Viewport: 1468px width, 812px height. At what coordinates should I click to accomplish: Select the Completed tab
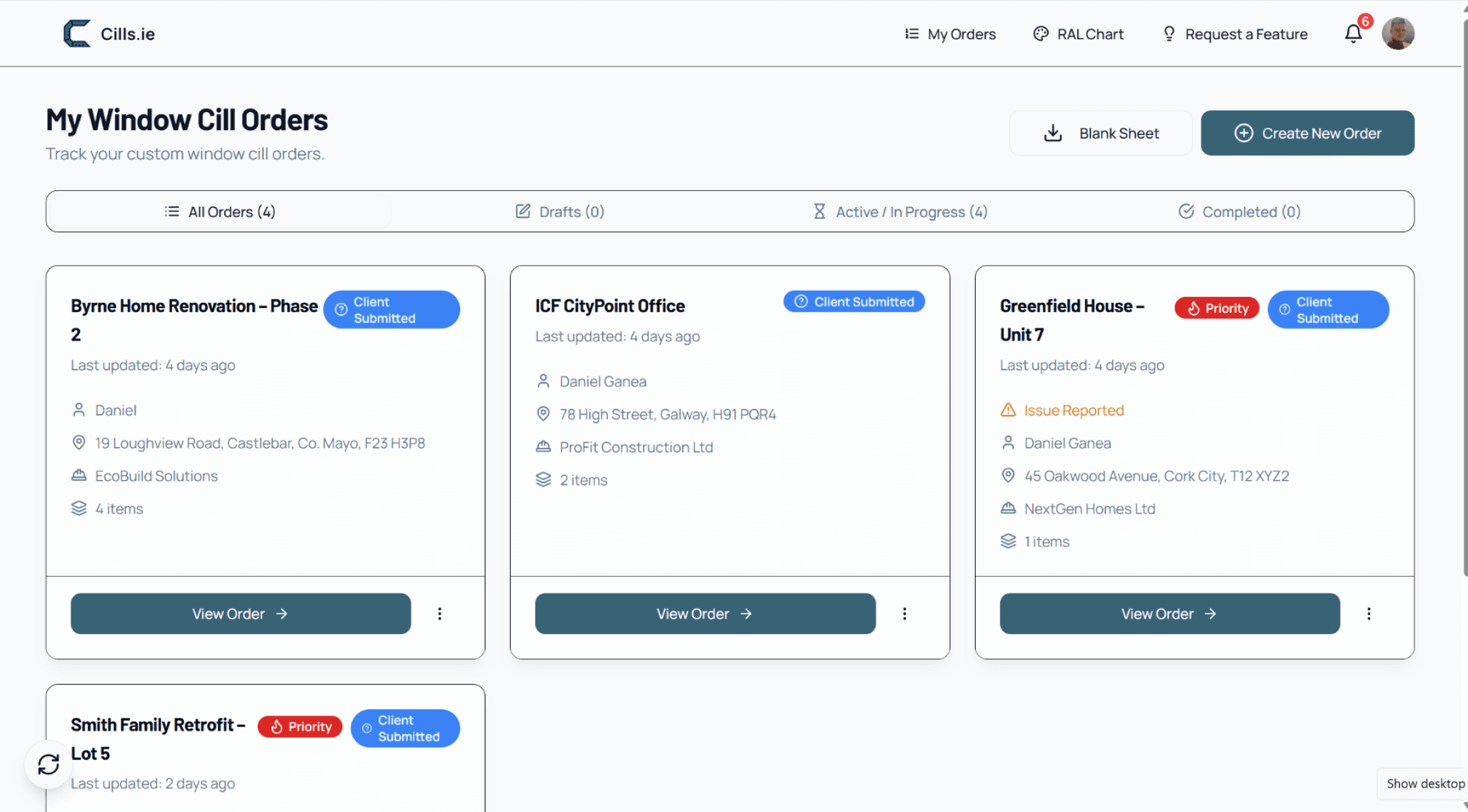point(1240,212)
